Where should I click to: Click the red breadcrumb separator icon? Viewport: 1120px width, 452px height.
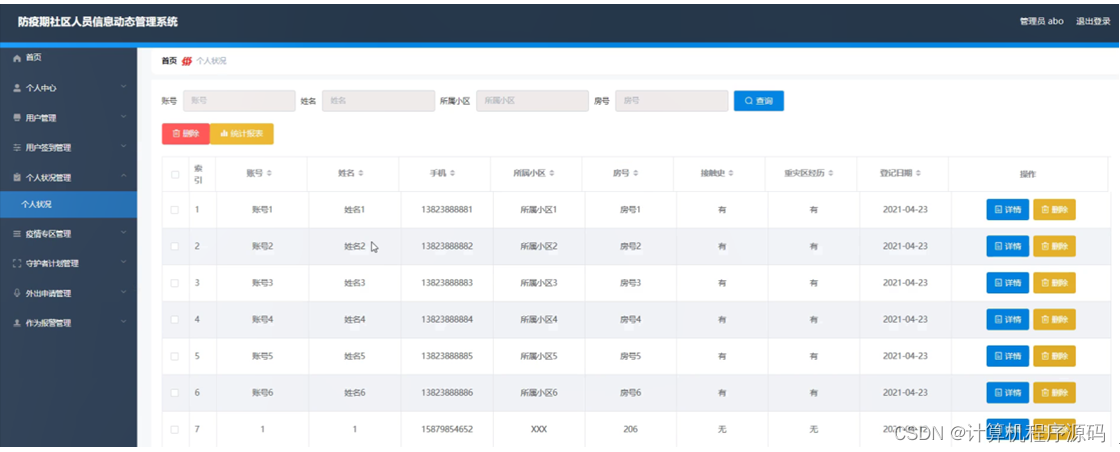[186, 61]
